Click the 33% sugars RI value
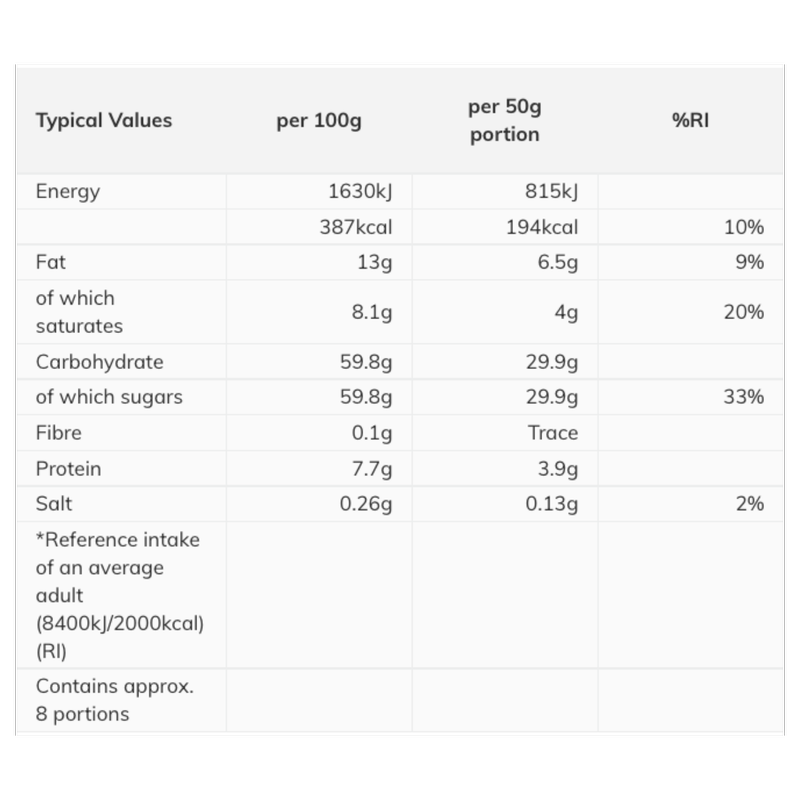The height and width of the screenshot is (800, 800). 744,397
